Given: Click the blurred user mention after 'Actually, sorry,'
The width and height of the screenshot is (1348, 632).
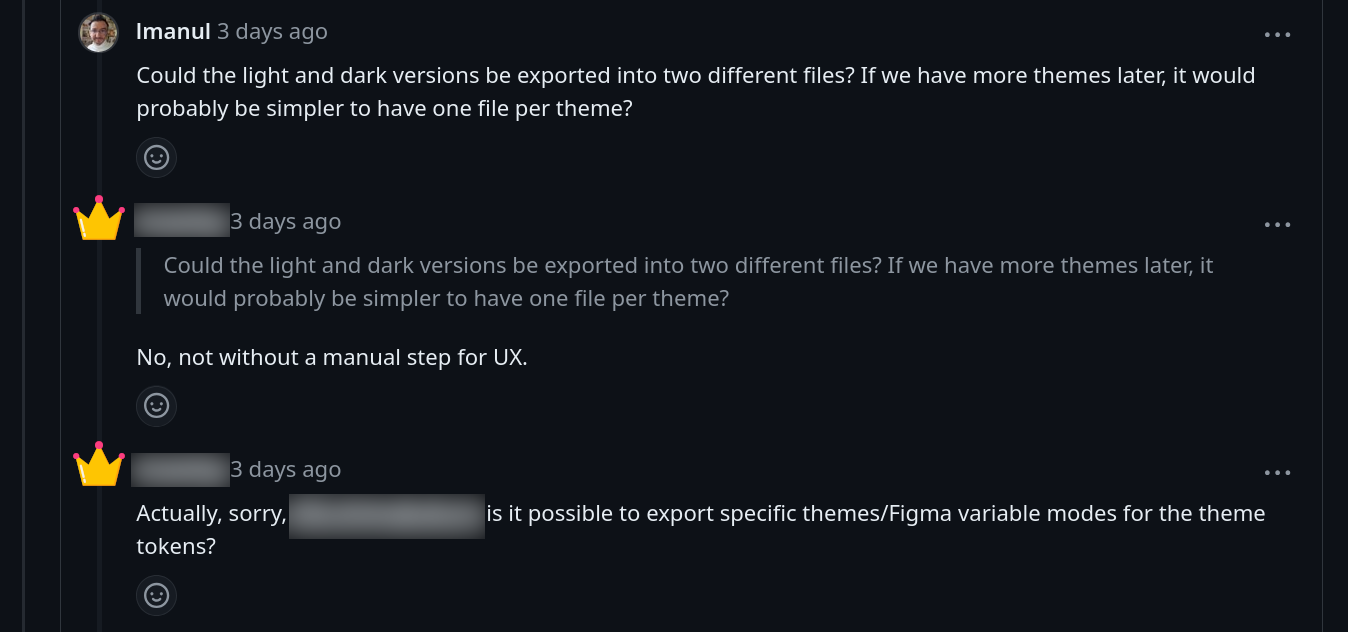Looking at the screenshot, I should (x=387, y=516).
